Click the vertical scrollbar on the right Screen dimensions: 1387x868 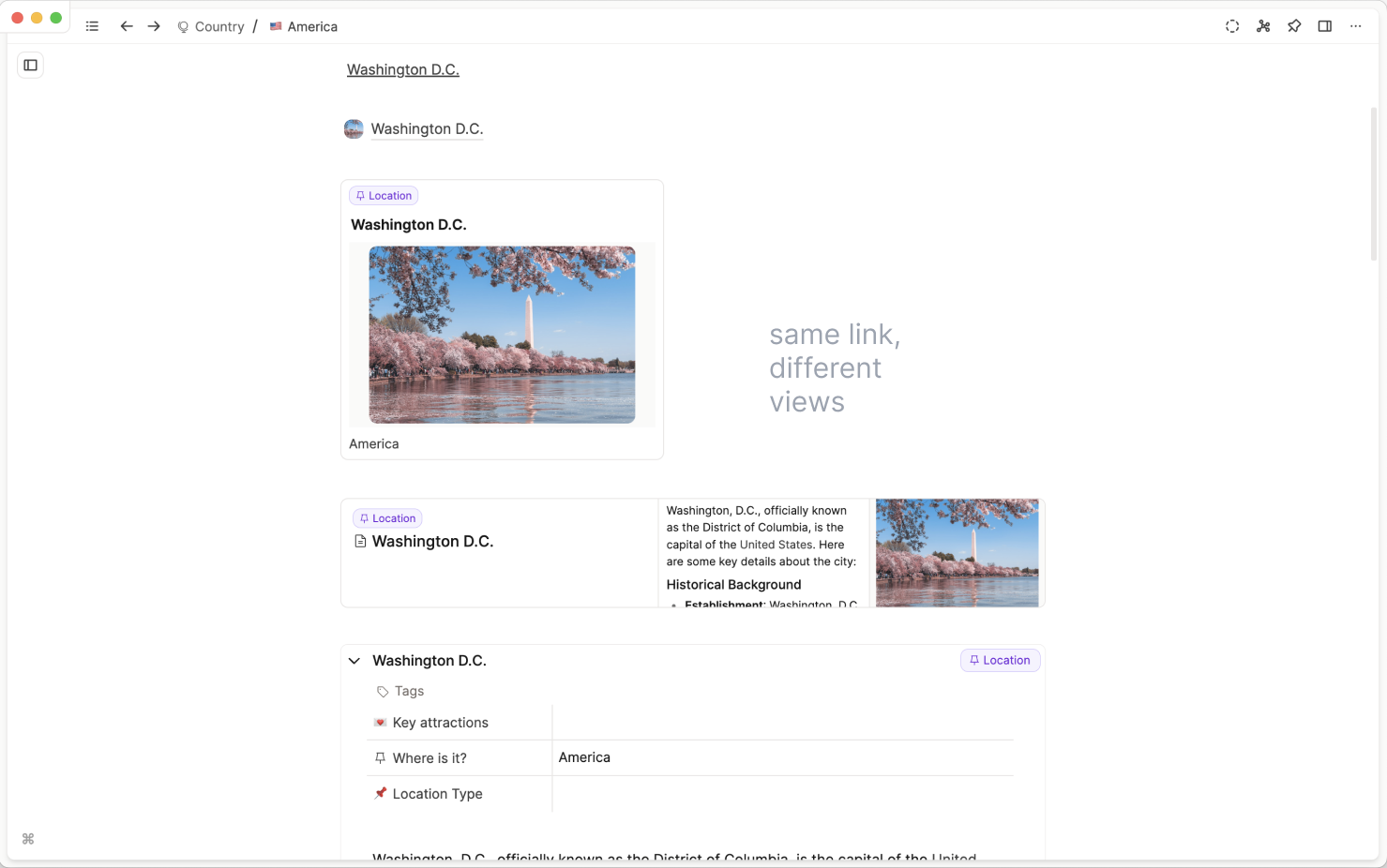pyautogui.click(x=1374, y=184)
